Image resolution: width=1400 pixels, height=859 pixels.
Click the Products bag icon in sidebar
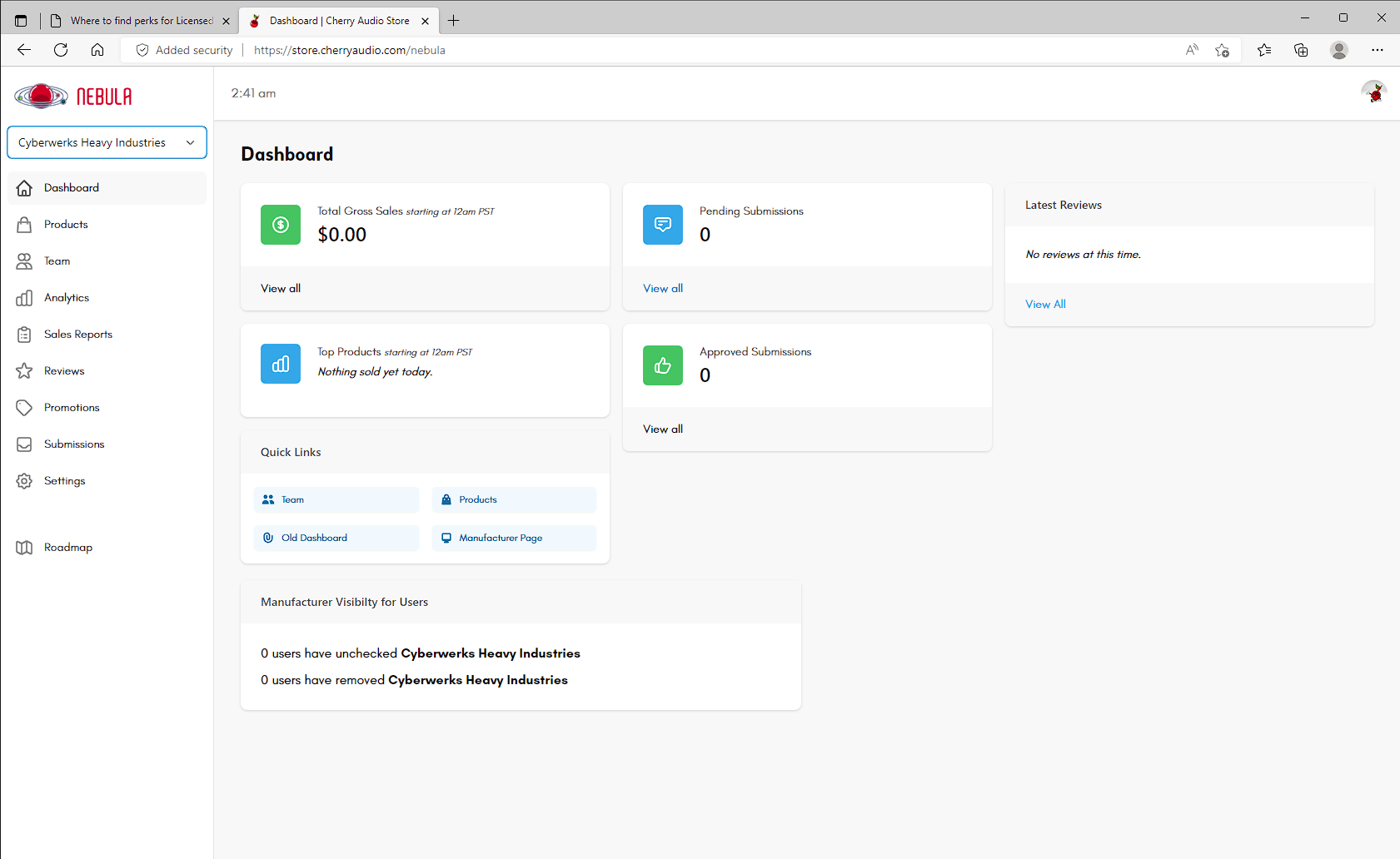24,225
